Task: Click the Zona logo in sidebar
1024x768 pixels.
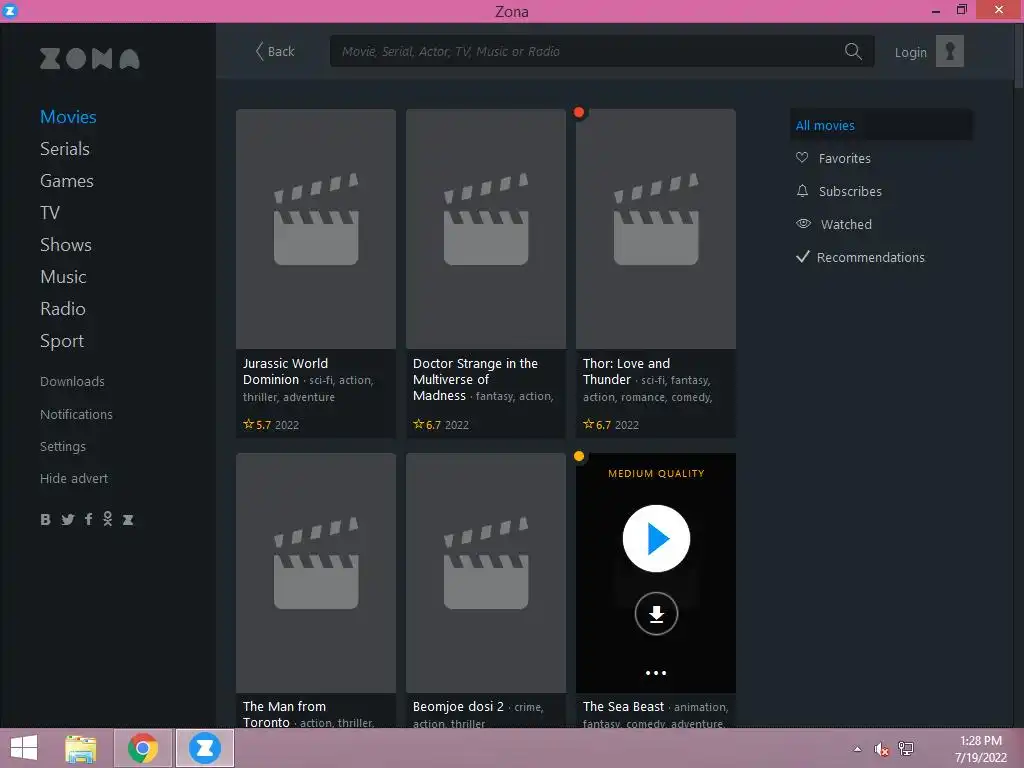Action: (x=89, y=59)
